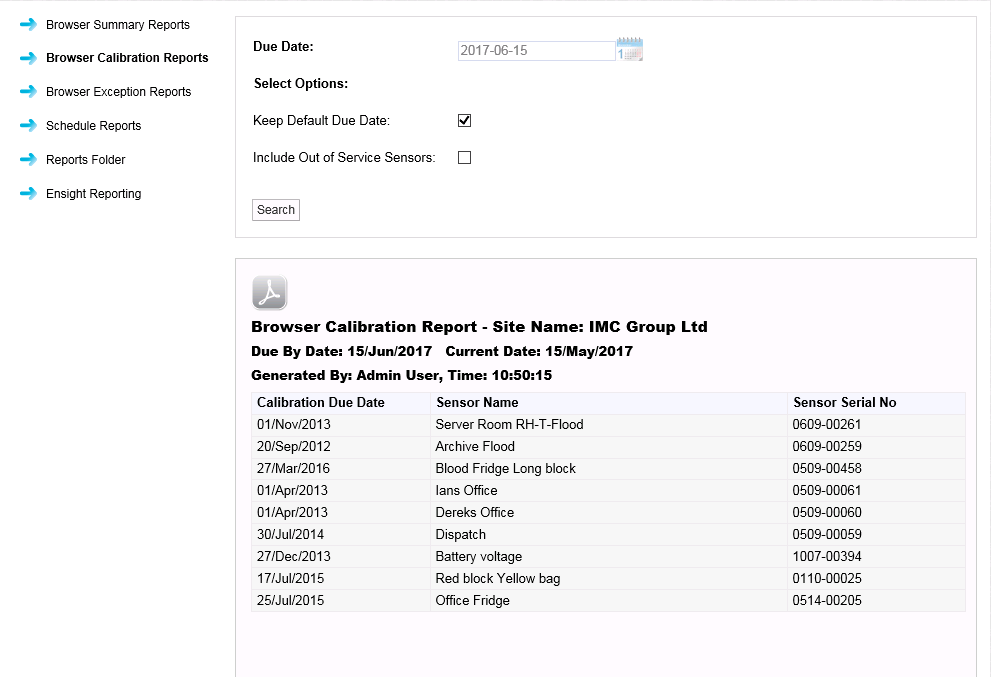This screenshot has height=677, width=991.
Task: Click arrow icon beside Reports Folder
Action: click(x=28, y=160)
